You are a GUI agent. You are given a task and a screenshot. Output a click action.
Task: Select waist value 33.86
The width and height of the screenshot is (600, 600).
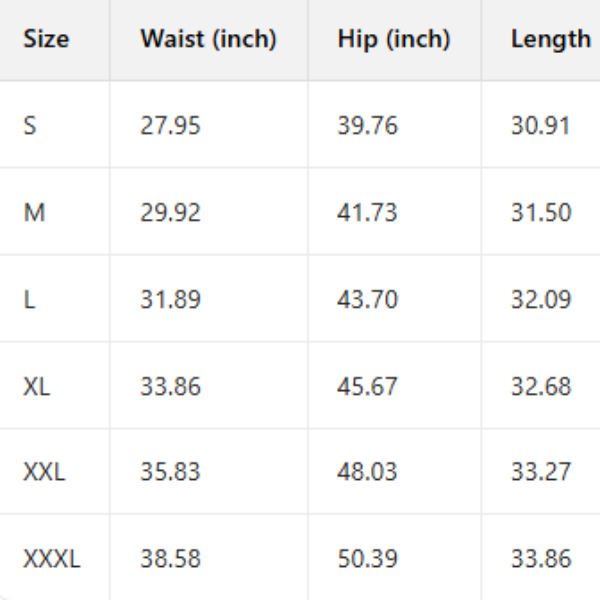click(170, 386)
